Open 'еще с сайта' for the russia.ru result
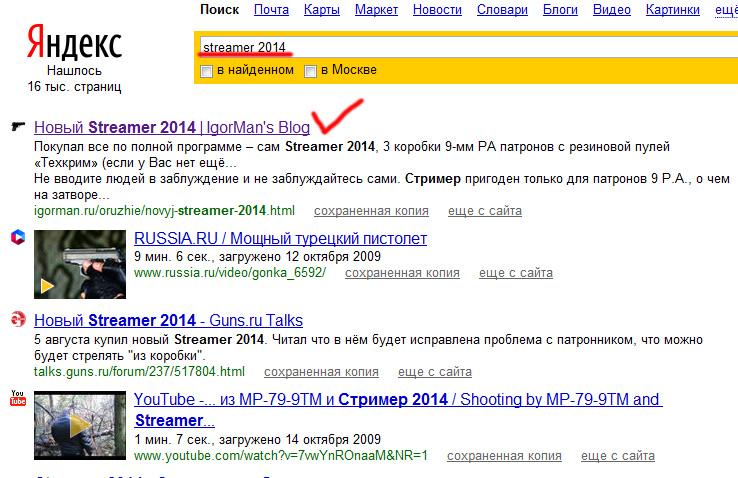The height and width of the screenshot is (478, 738). coord(516,273)
